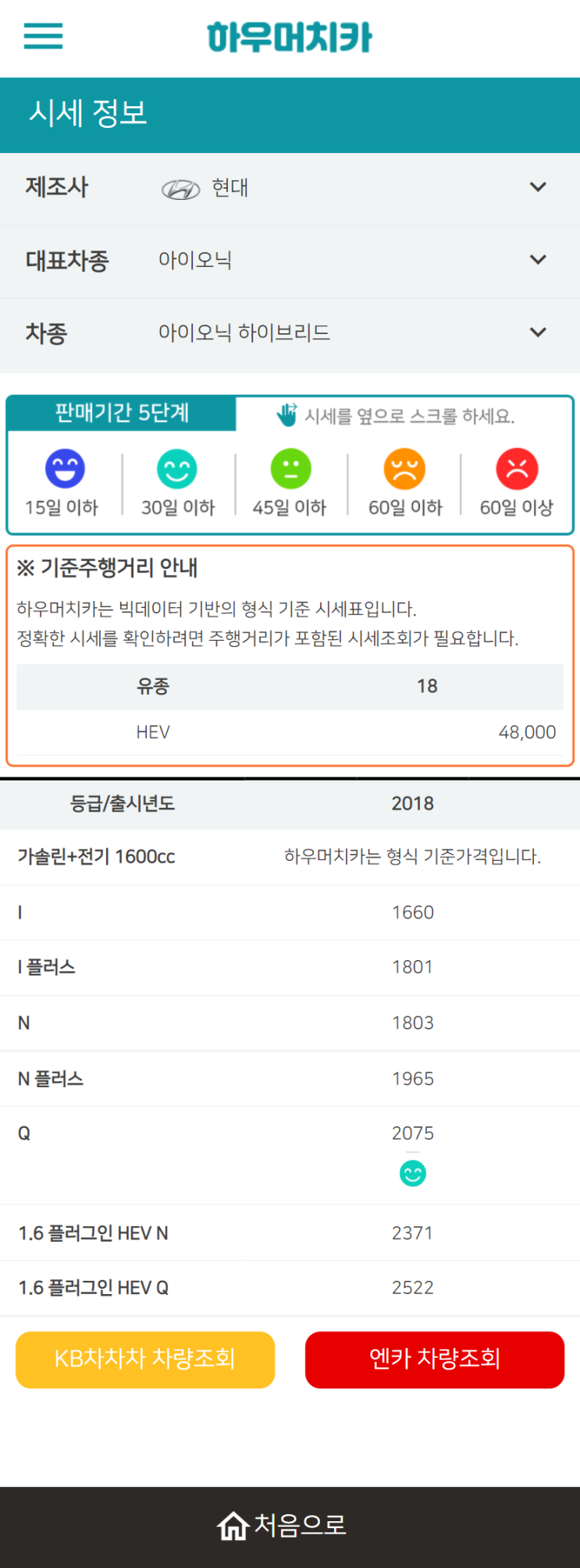Click the red 60일 이상 angry face
The image size is (580, 1568).
point(517,468)
